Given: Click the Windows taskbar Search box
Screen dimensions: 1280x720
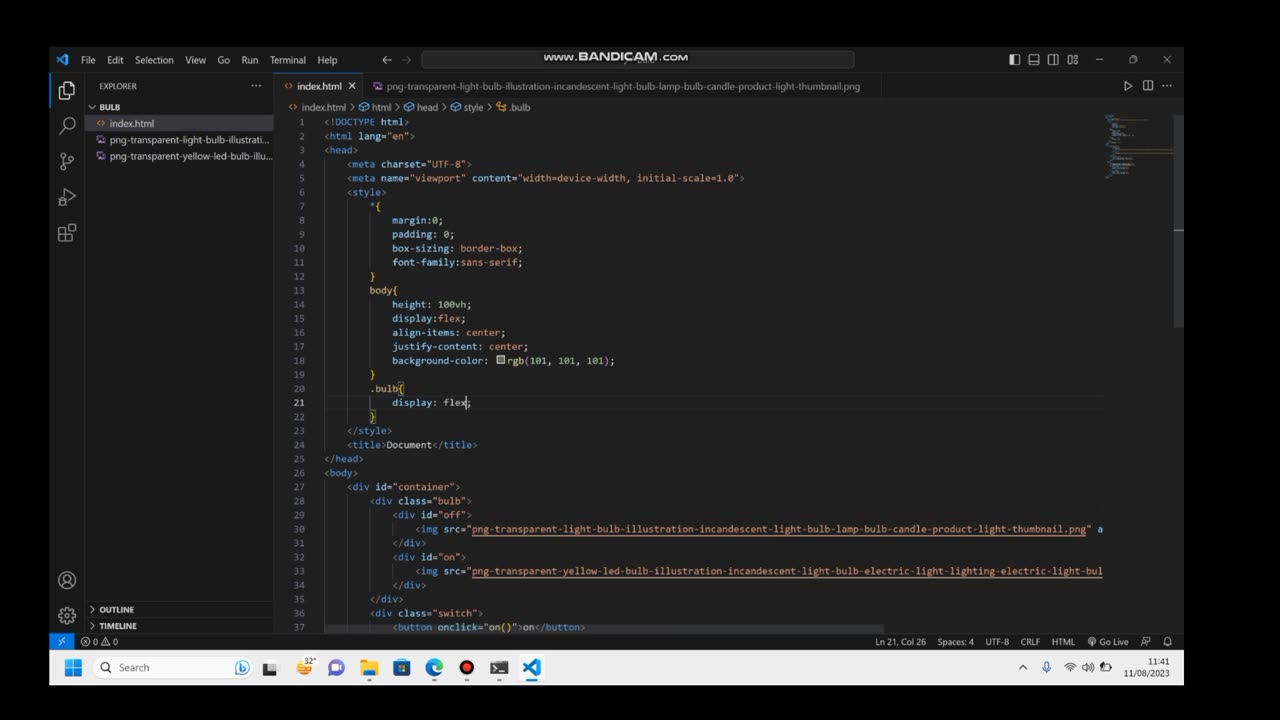Looking at the screenshot, I should 173,668.
